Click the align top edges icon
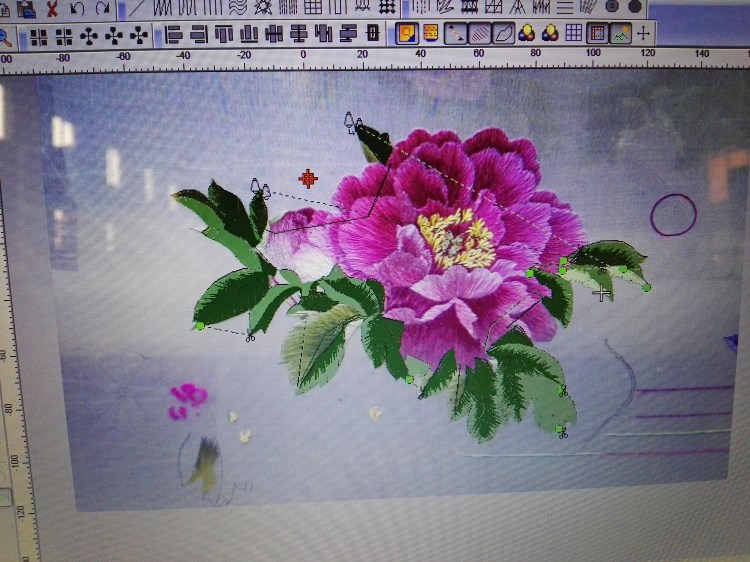 pos(224,35)
